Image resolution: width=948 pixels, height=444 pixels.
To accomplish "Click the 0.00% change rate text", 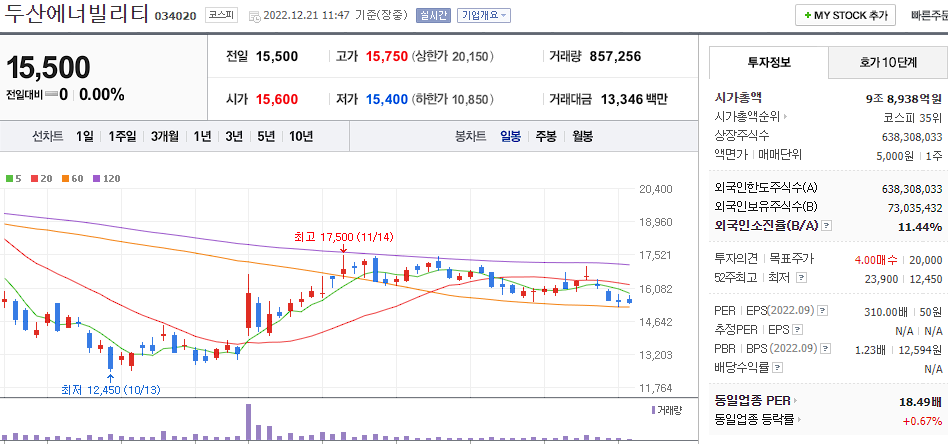I will point(102,94).
